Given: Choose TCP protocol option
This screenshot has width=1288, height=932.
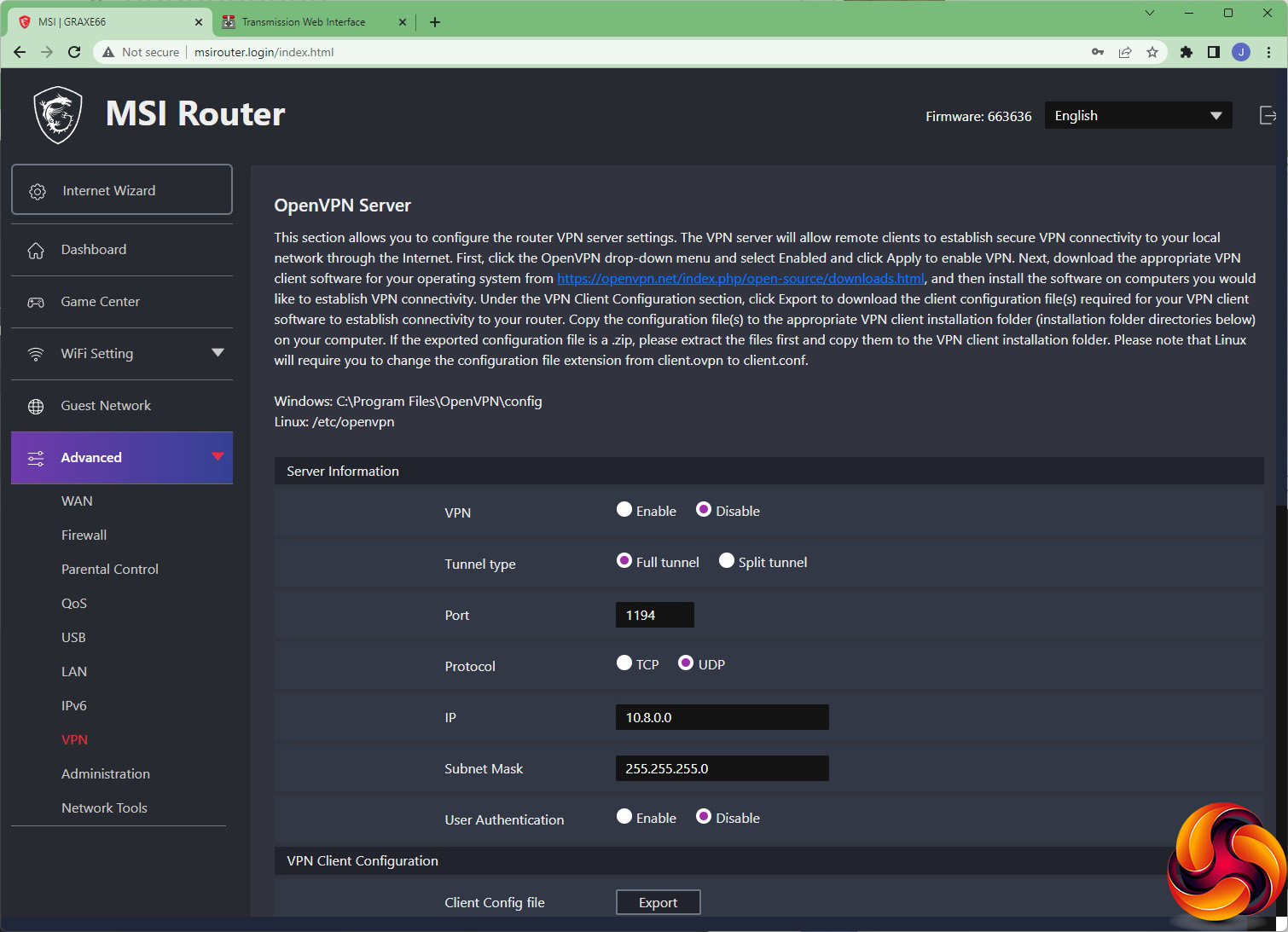Looking at the screenshot, I should 624,663.
